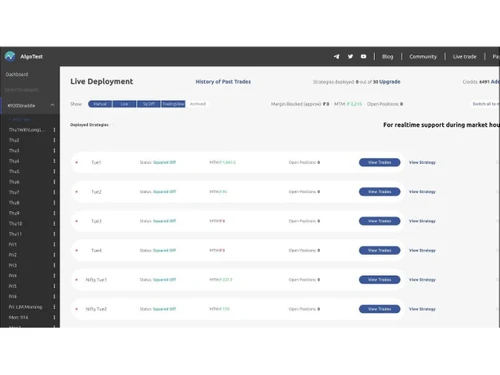
Task: View trades for the Tue3 strategy
Action: point(380,221)
